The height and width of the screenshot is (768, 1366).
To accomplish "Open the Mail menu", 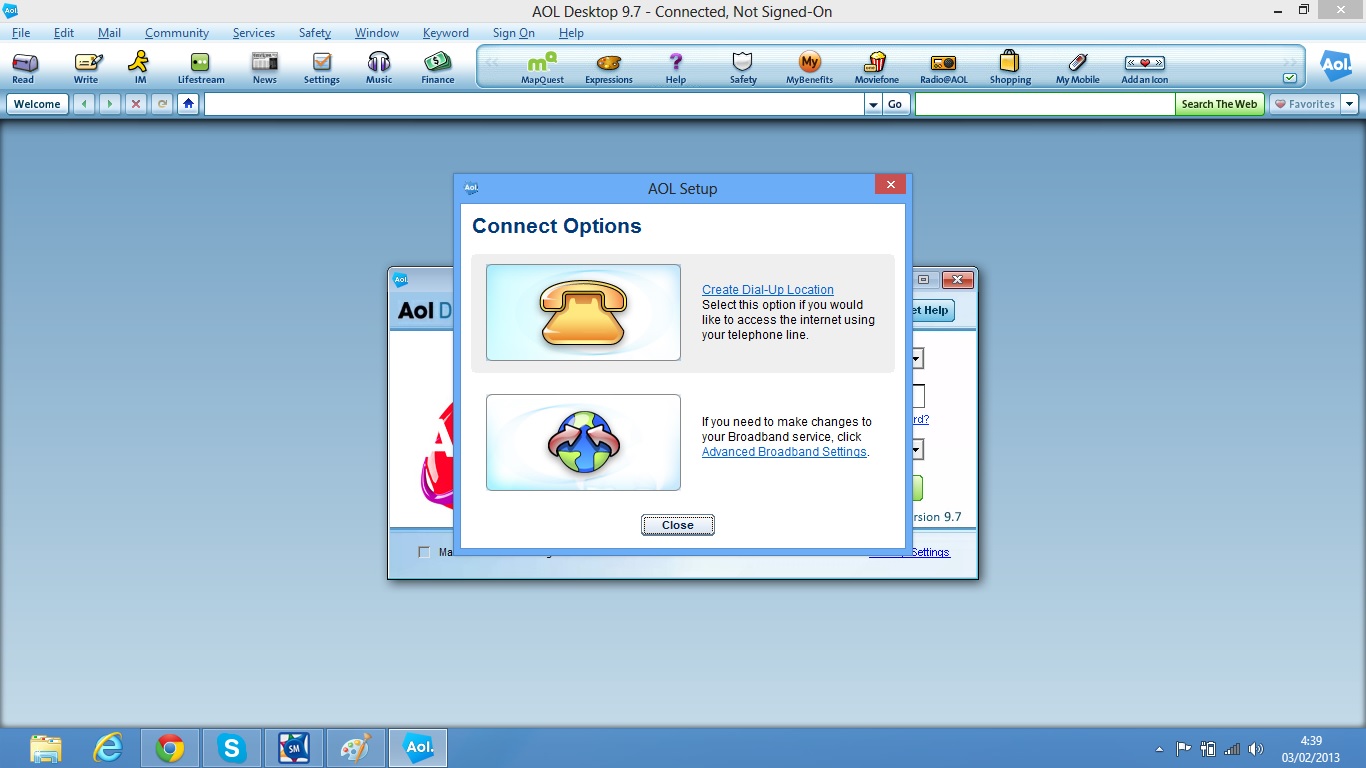I will point(109,33).
